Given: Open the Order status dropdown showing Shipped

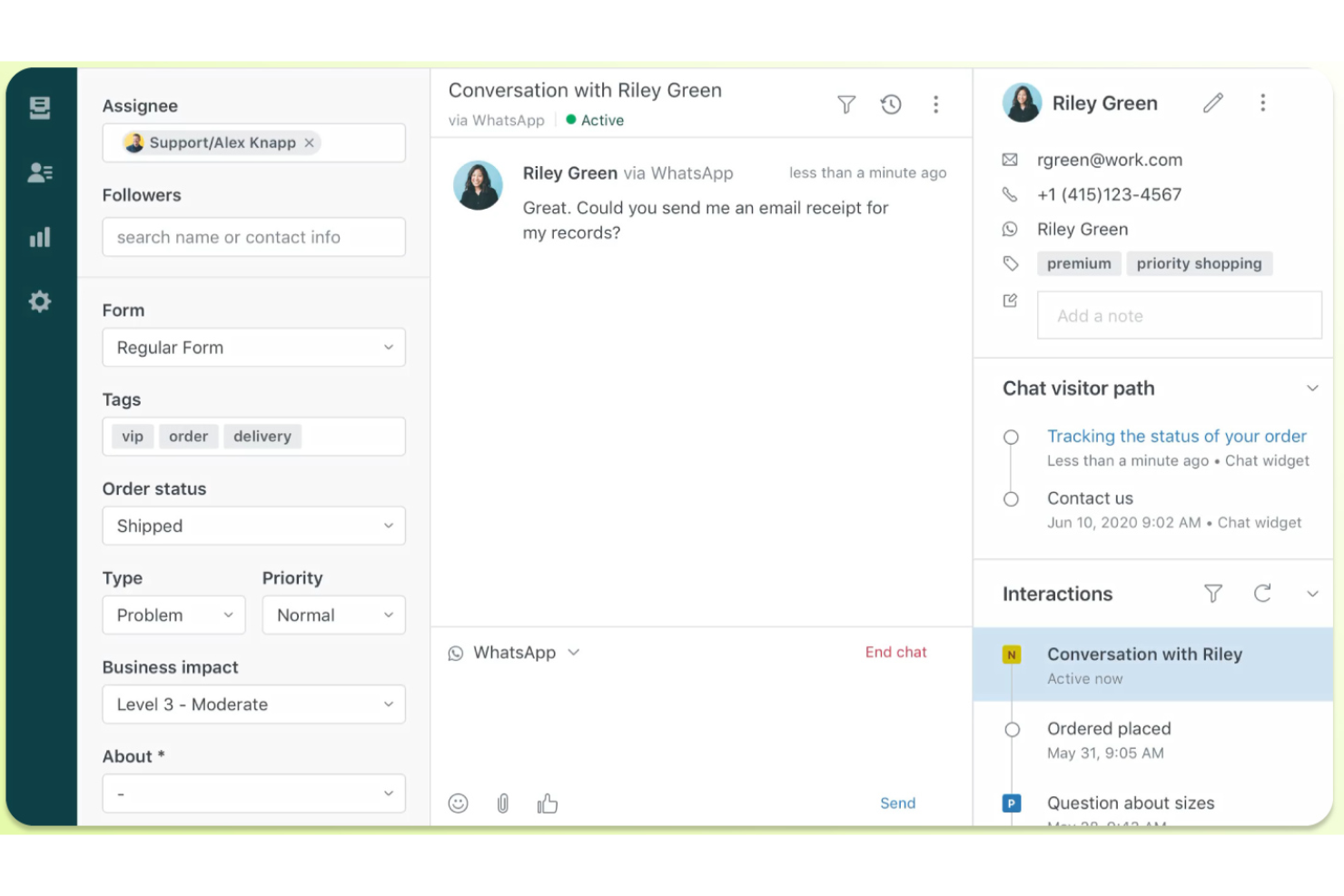Looking at the screenshot, I should point(253,526).
